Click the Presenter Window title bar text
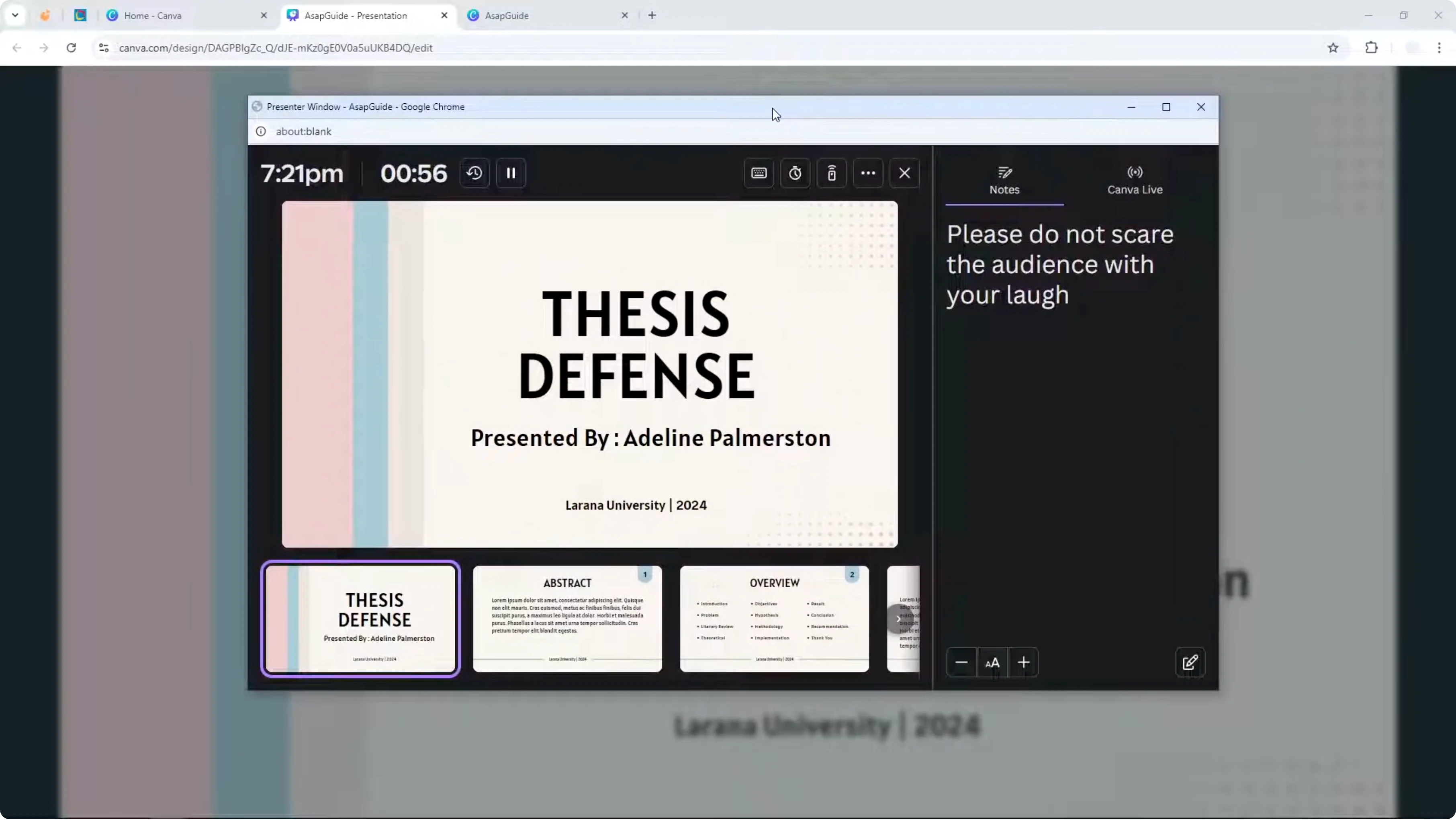Viewport: 1456px width, 820px height. click(365, 107)
